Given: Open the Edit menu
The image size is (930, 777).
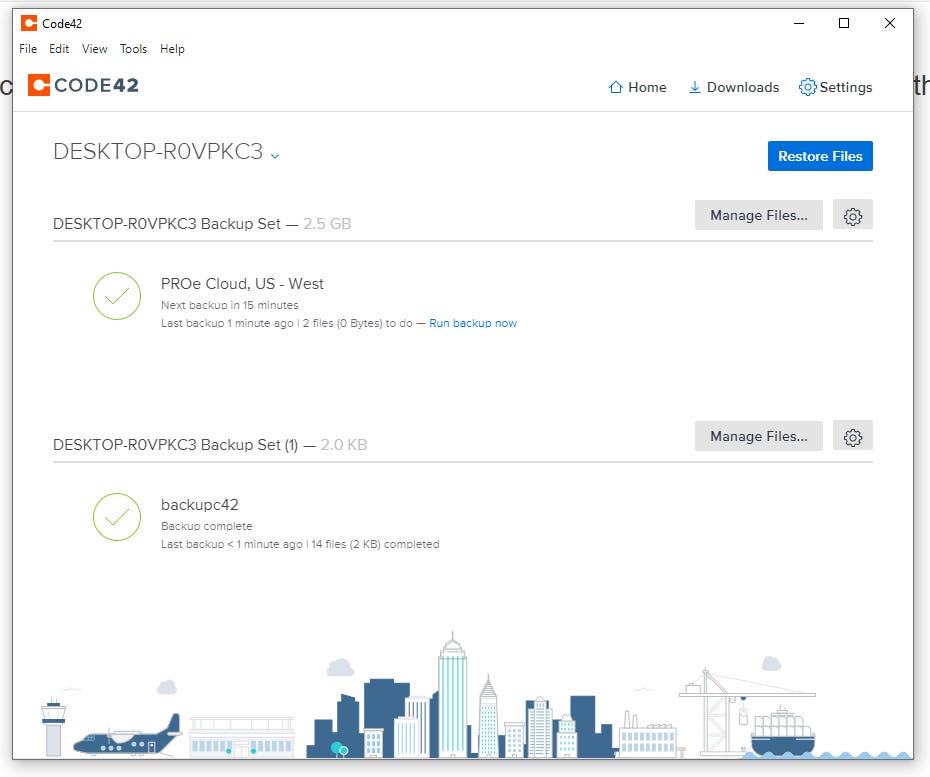Looking at the screenshot, I should coord(59,49).
